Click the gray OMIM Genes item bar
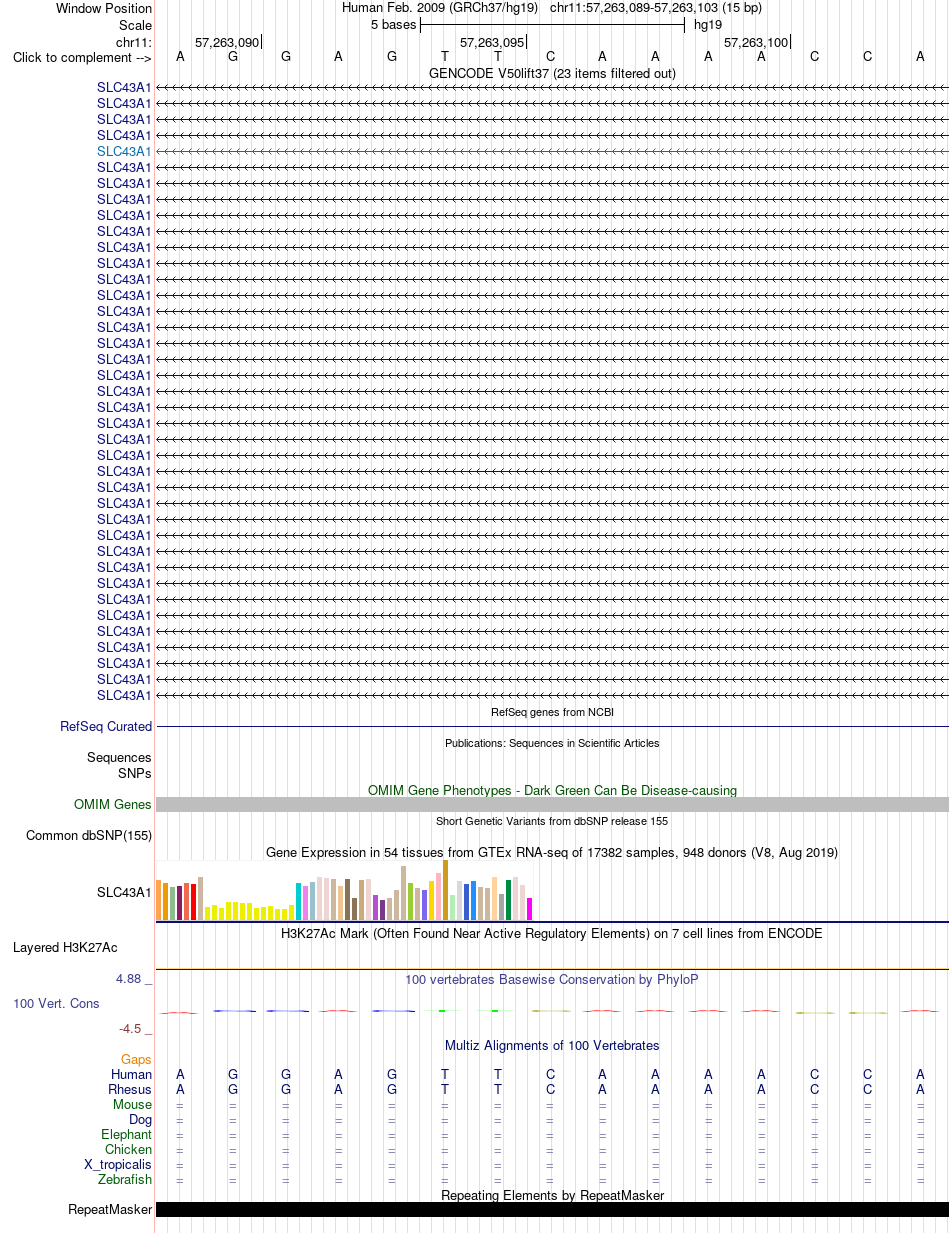The width and height of the screenshot is (950, 1233). point(552,804)
